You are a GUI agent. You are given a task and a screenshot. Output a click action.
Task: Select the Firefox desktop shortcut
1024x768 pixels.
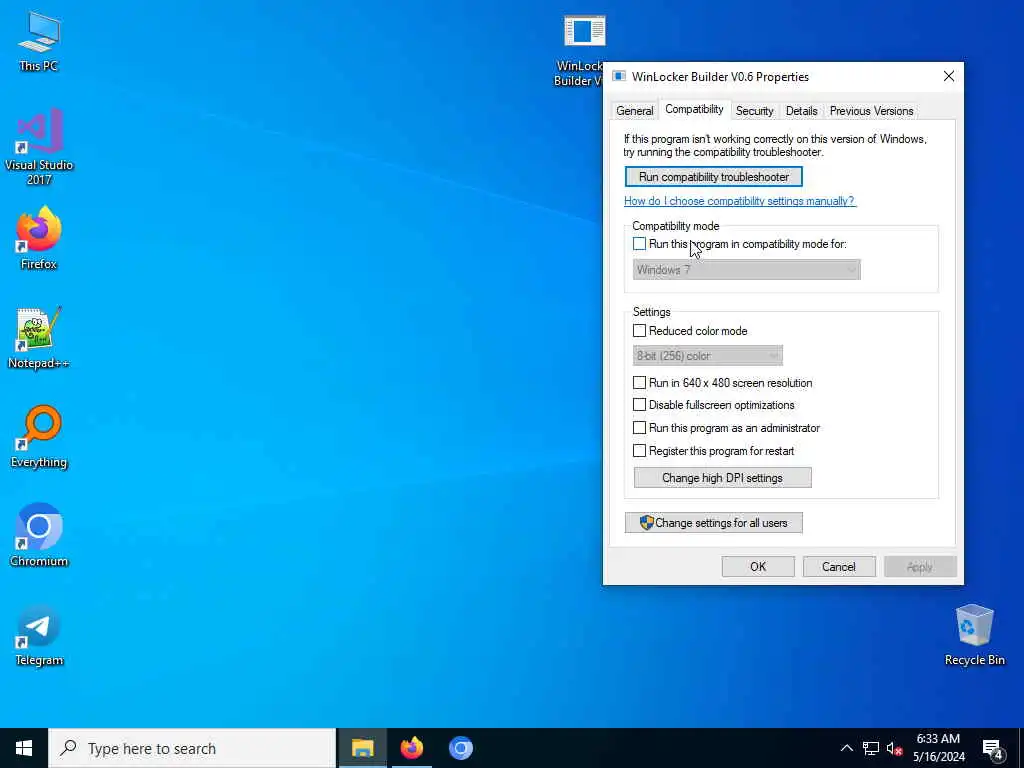39,238
